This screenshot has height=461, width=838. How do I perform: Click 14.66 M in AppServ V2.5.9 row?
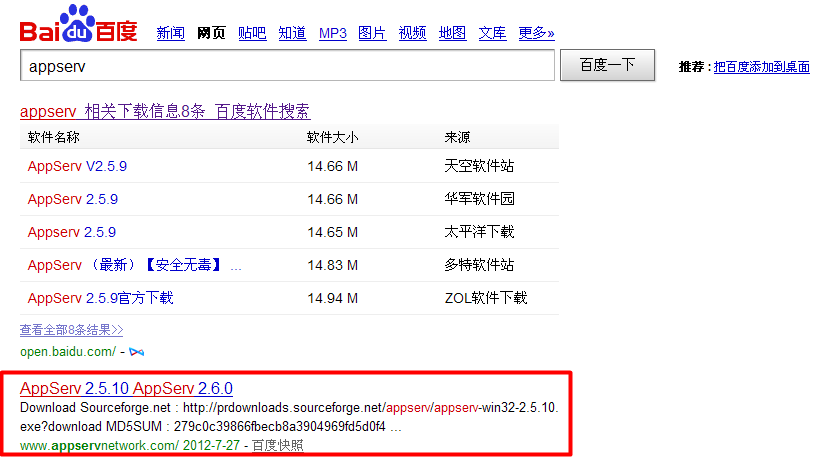point(332,167)
